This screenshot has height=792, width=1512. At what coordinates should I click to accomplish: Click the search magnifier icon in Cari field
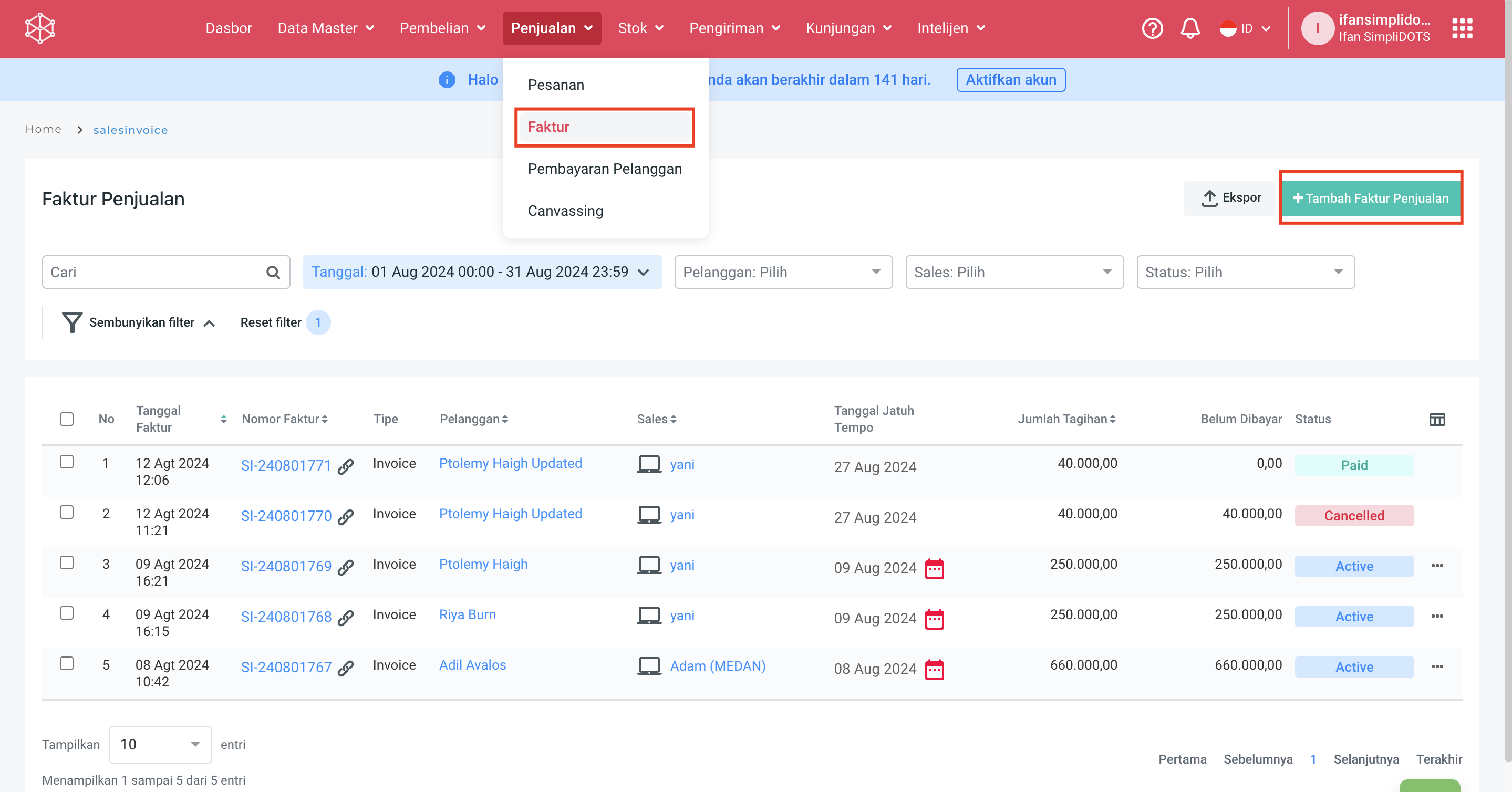point(273,272)
